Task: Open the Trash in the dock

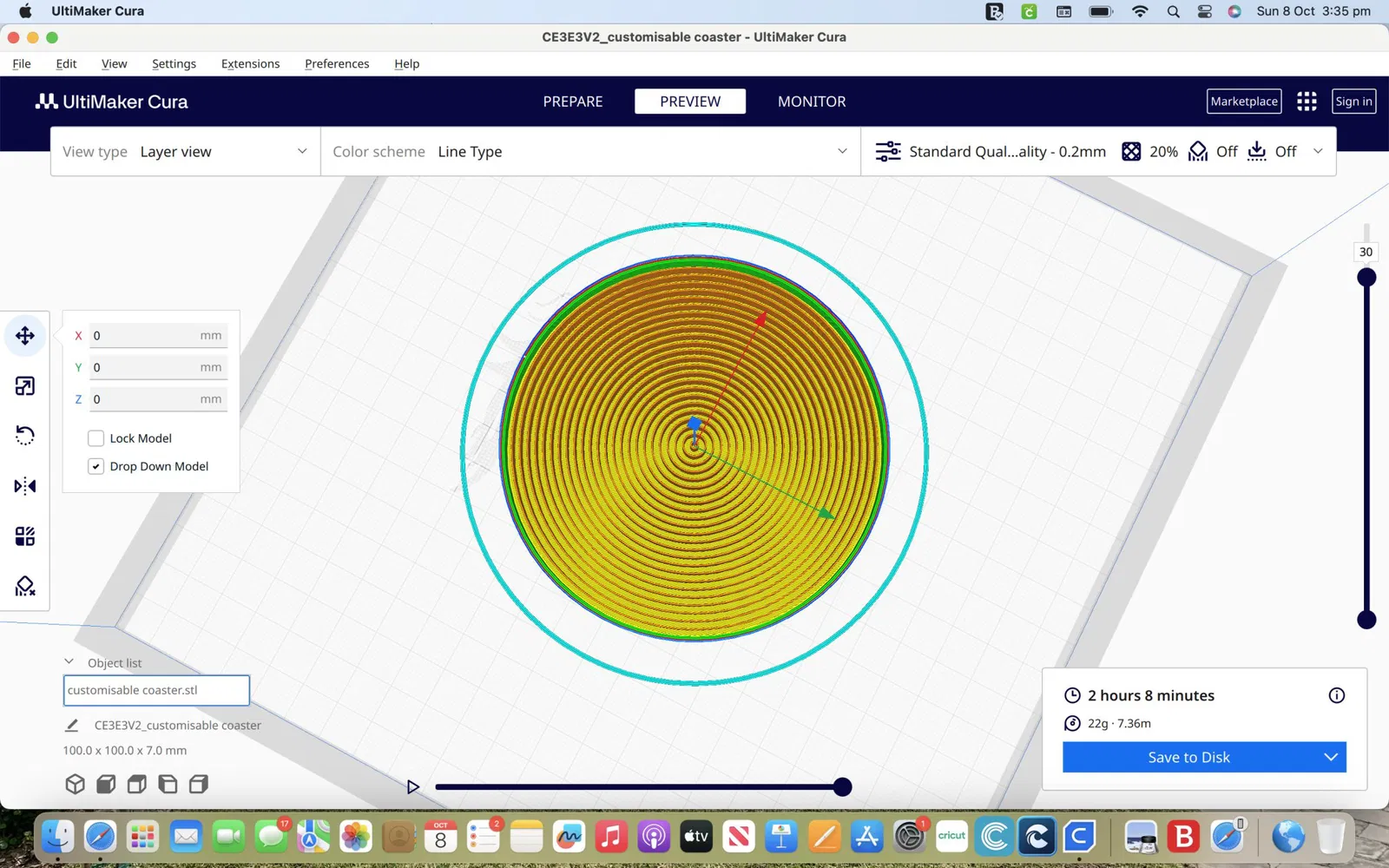Action: point(1330,837)
